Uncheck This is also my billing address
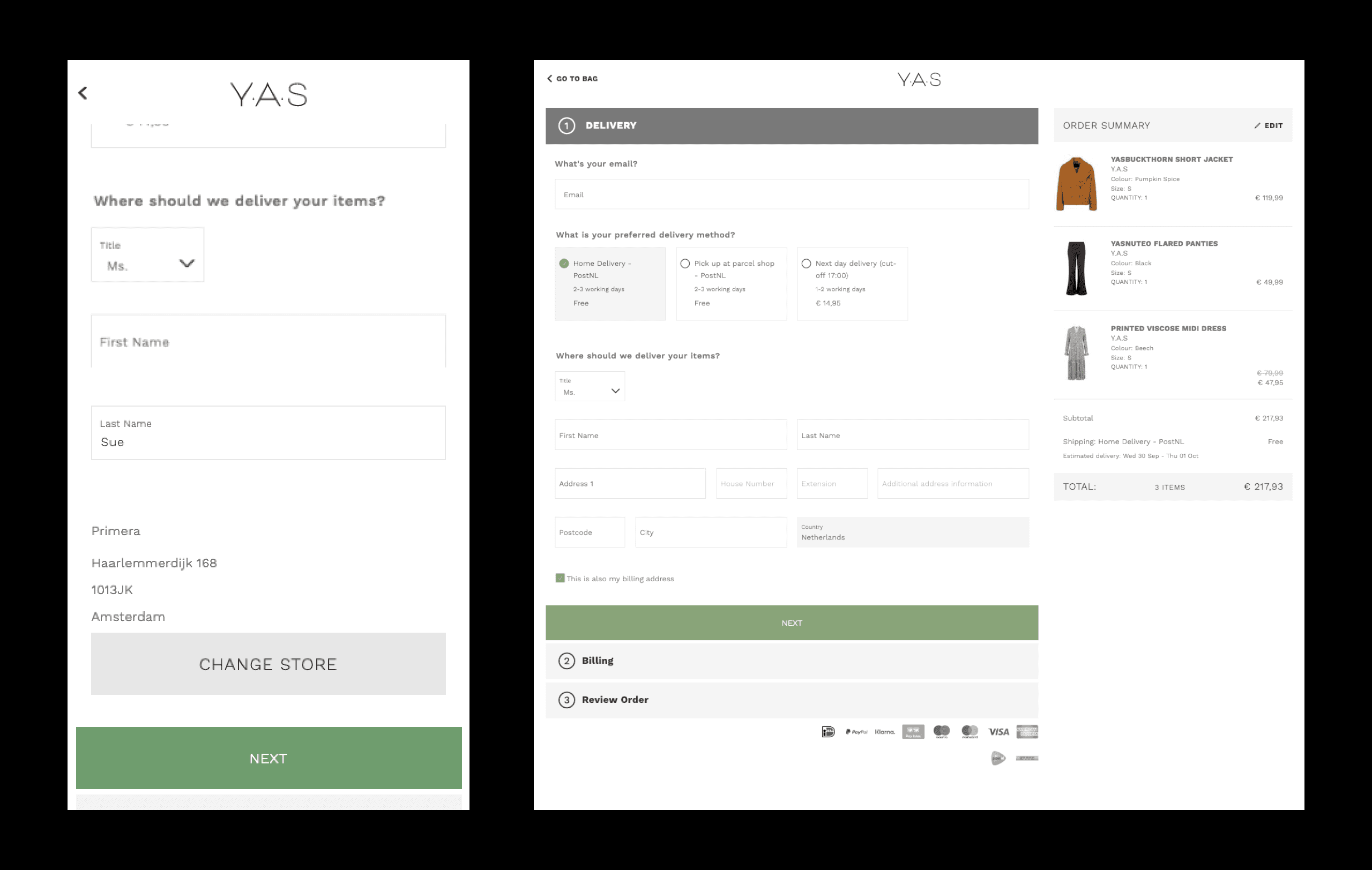 pyautogui.click(x=560, y=579)
